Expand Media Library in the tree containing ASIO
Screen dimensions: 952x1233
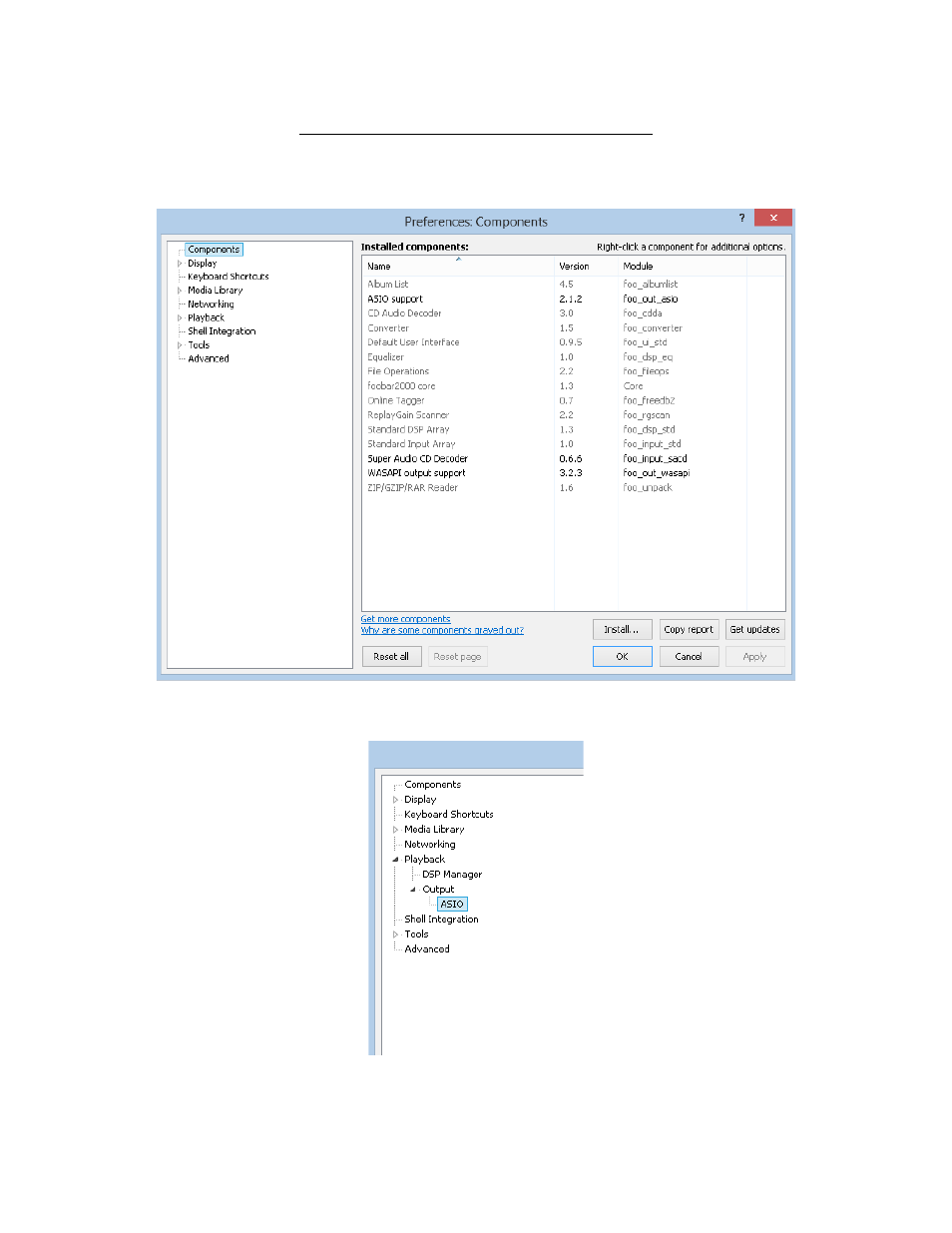click(395, 830)
